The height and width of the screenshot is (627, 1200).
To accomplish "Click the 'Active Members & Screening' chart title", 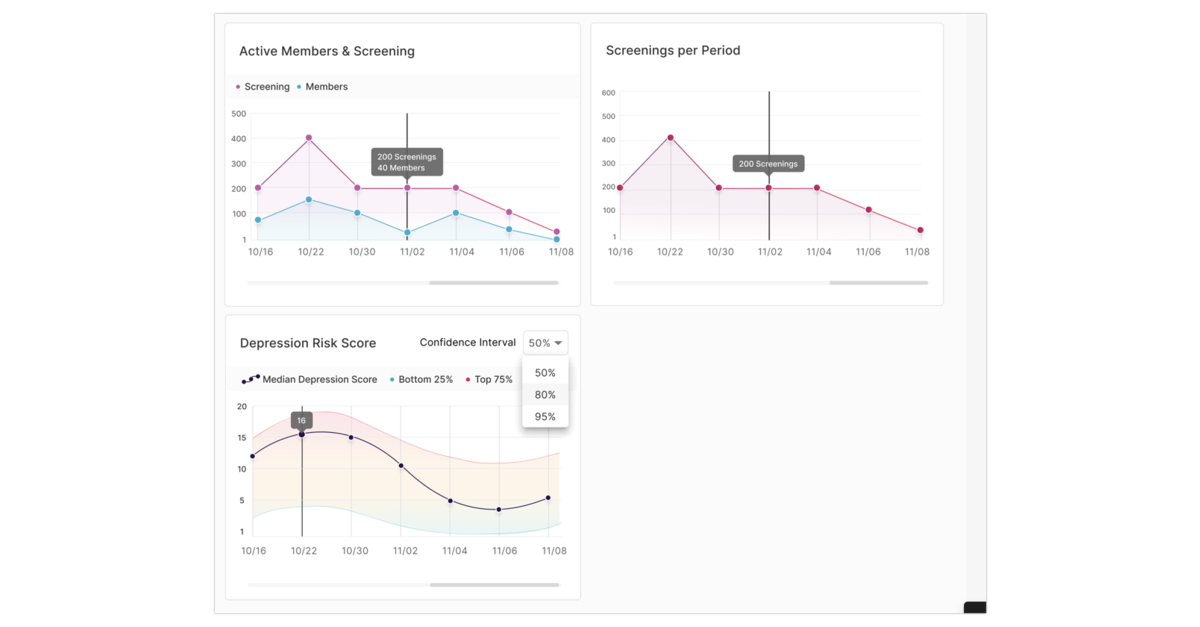I will pyautogui.click(x=328, y=50).
